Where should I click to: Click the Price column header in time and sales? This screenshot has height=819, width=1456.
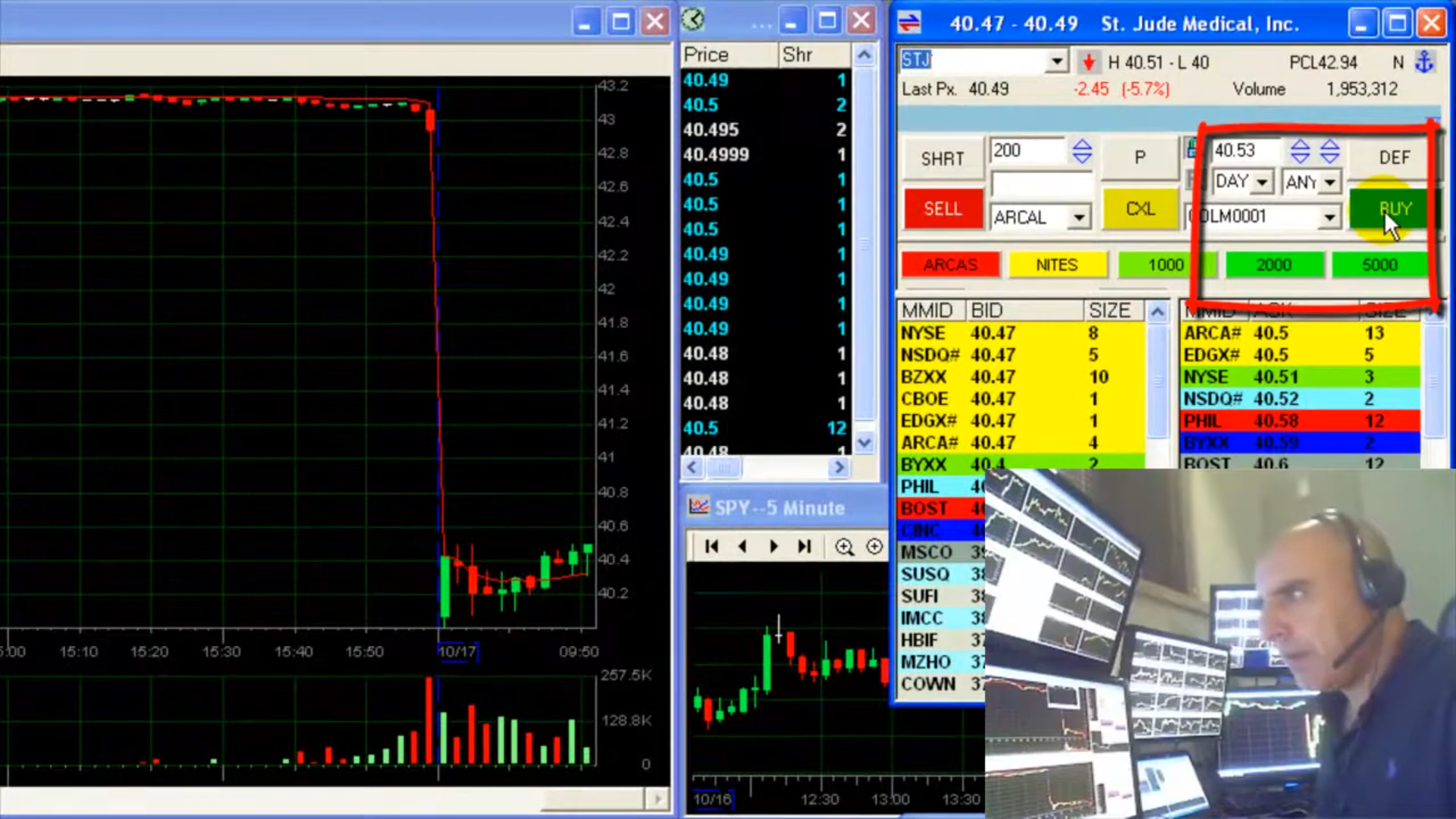click(x=729, y=55)
